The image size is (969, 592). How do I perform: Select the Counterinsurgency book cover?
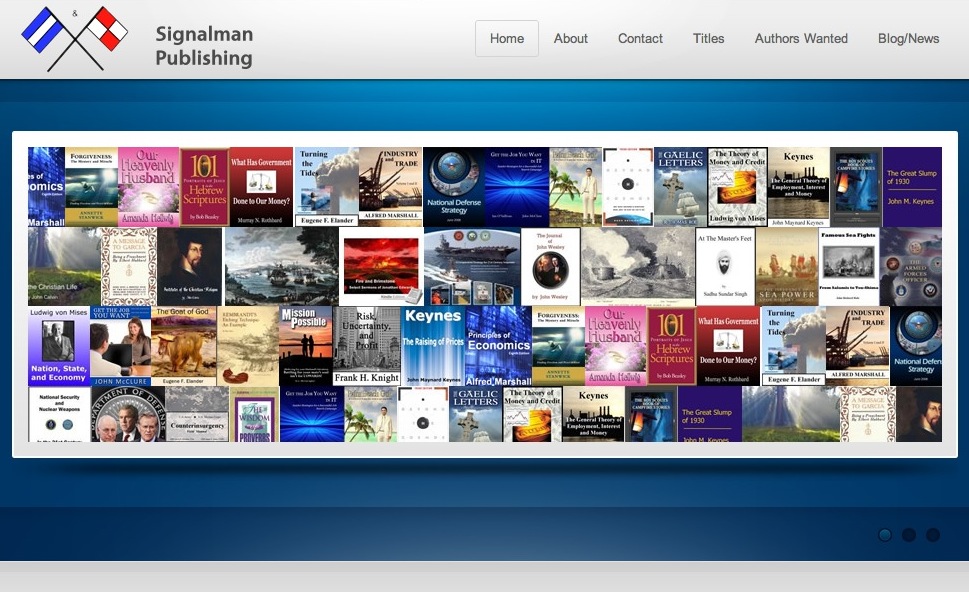click(198, 414)
